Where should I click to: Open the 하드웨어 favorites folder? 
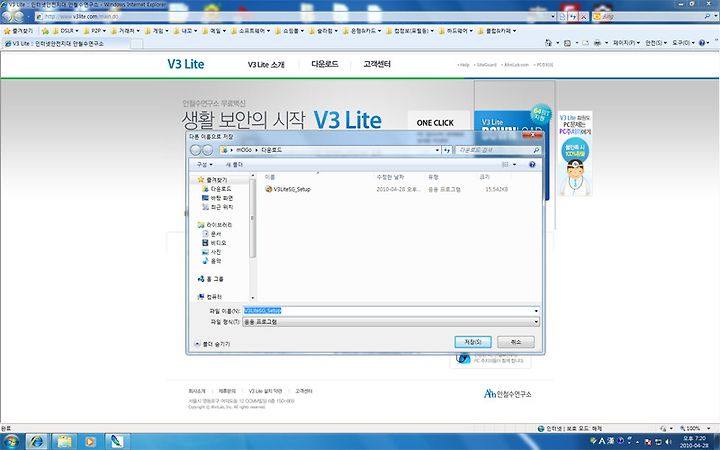[x=456, y=31]
